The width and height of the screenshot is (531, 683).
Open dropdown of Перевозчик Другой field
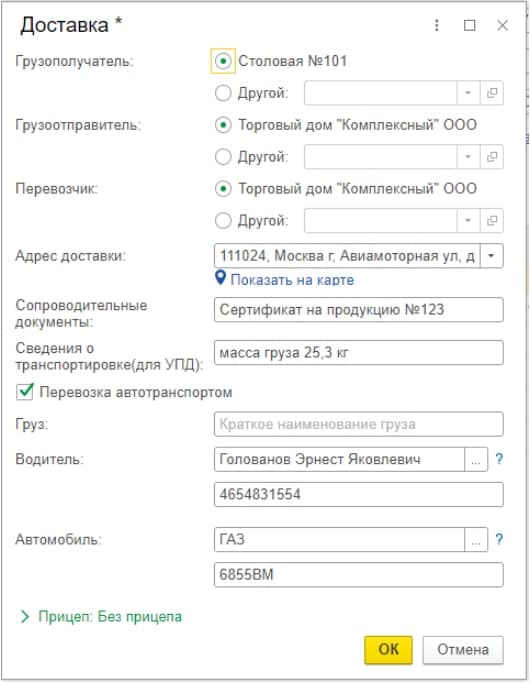[468, 220]
